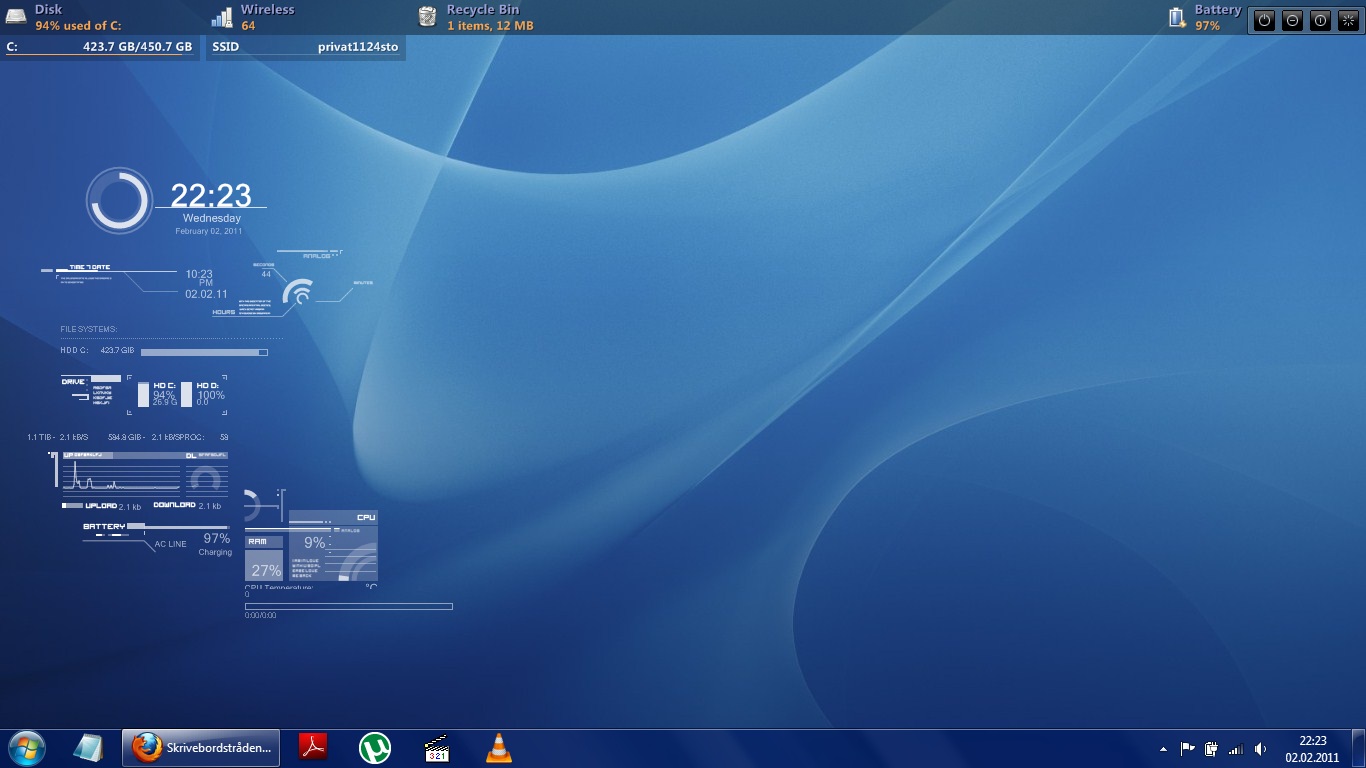Click the "AC LINE" battery label

click(x=171, y=544)
